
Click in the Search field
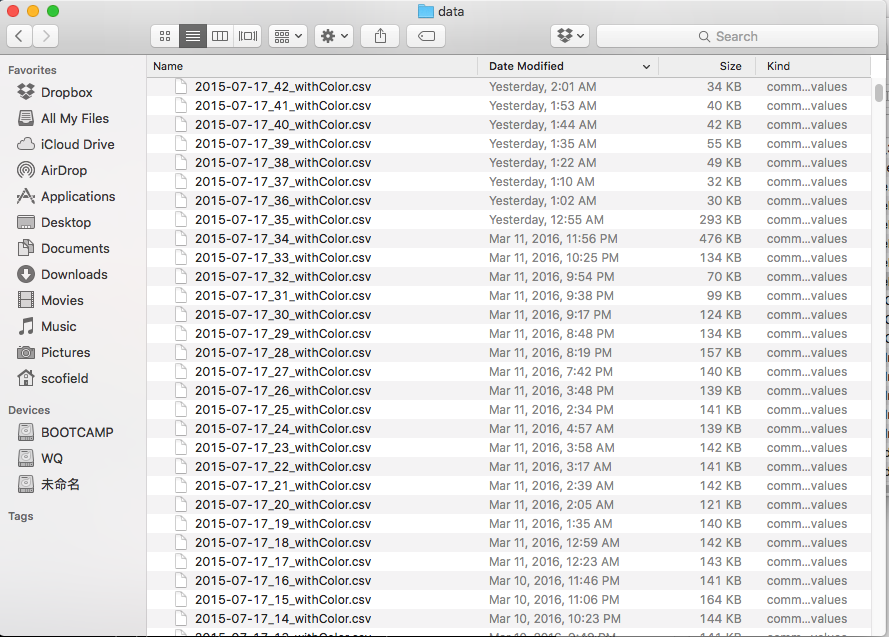pyautogui.click(x=737, y=36)
